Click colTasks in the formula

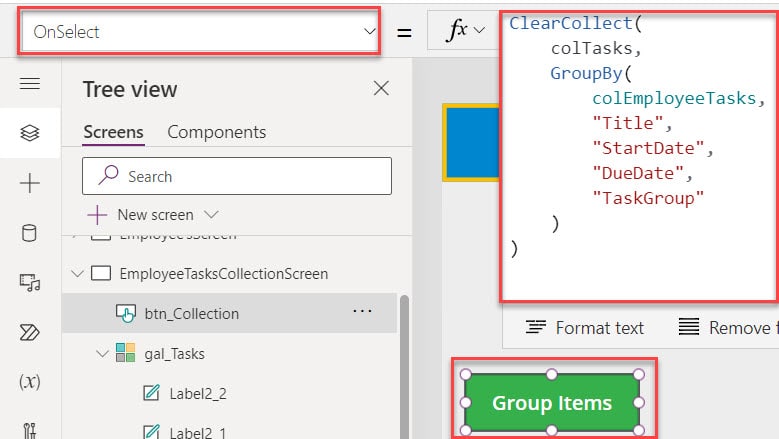(591, 49)
